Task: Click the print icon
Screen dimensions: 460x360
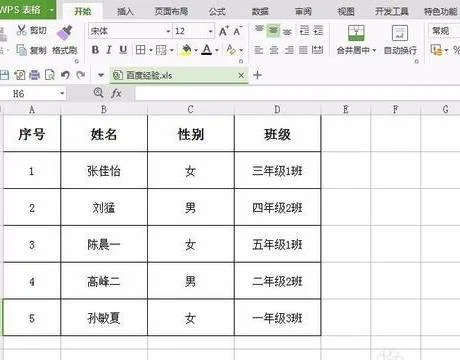Action: pos(35,75)
